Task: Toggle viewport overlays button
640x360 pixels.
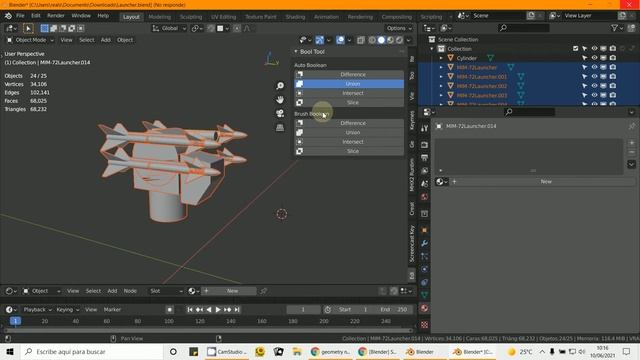Action: click(x=340, y=40)
